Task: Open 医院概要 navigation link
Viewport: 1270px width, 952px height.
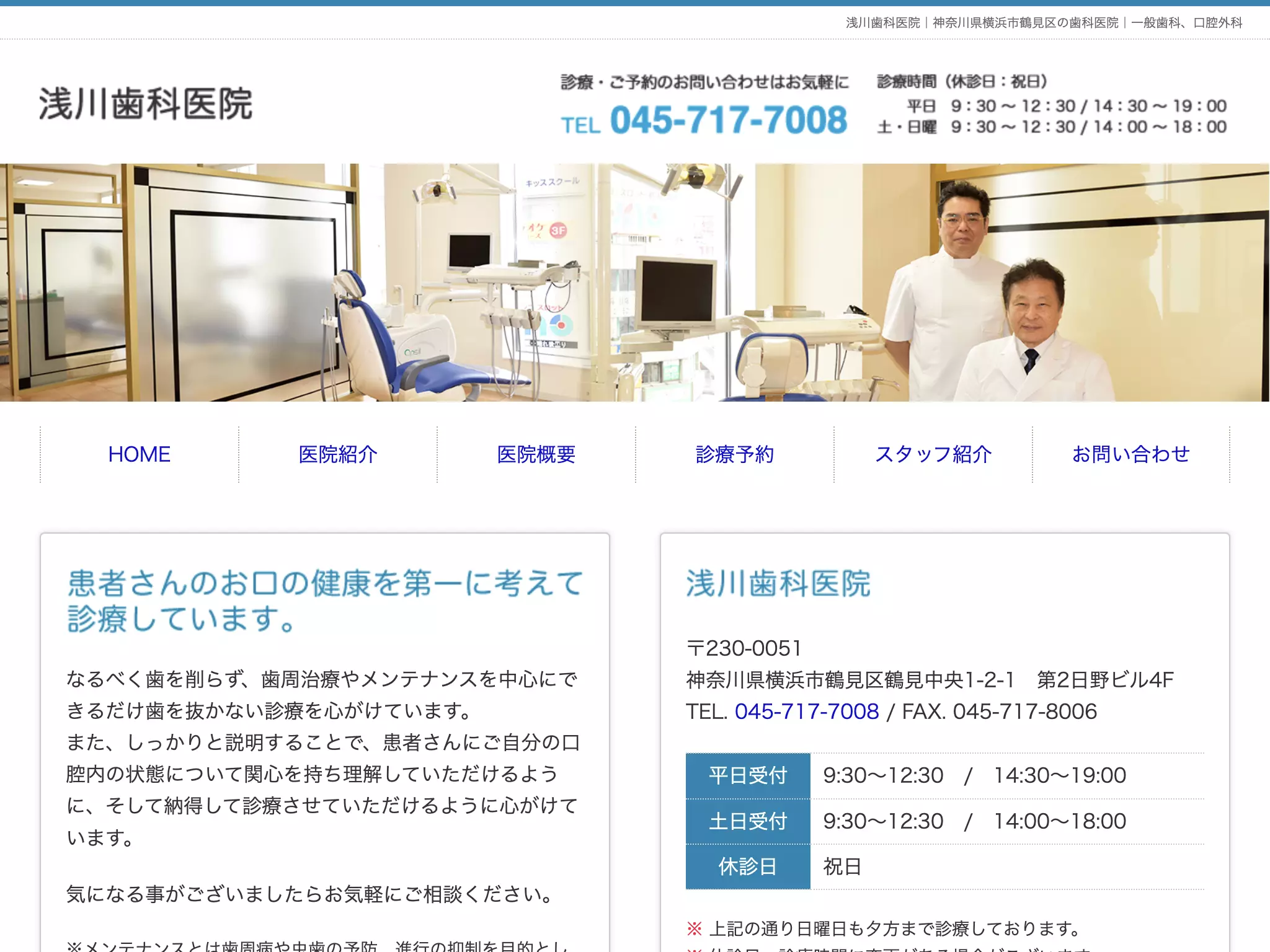Action: click(536, 454)
